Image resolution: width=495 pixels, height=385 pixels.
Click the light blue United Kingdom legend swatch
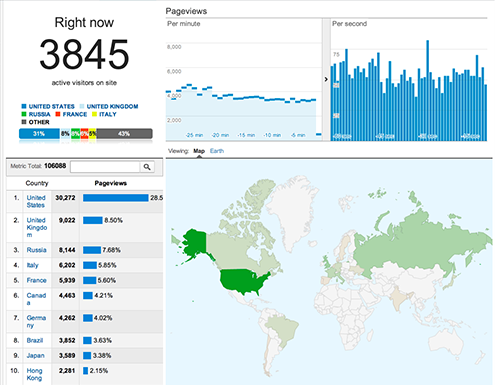[82, 106]
